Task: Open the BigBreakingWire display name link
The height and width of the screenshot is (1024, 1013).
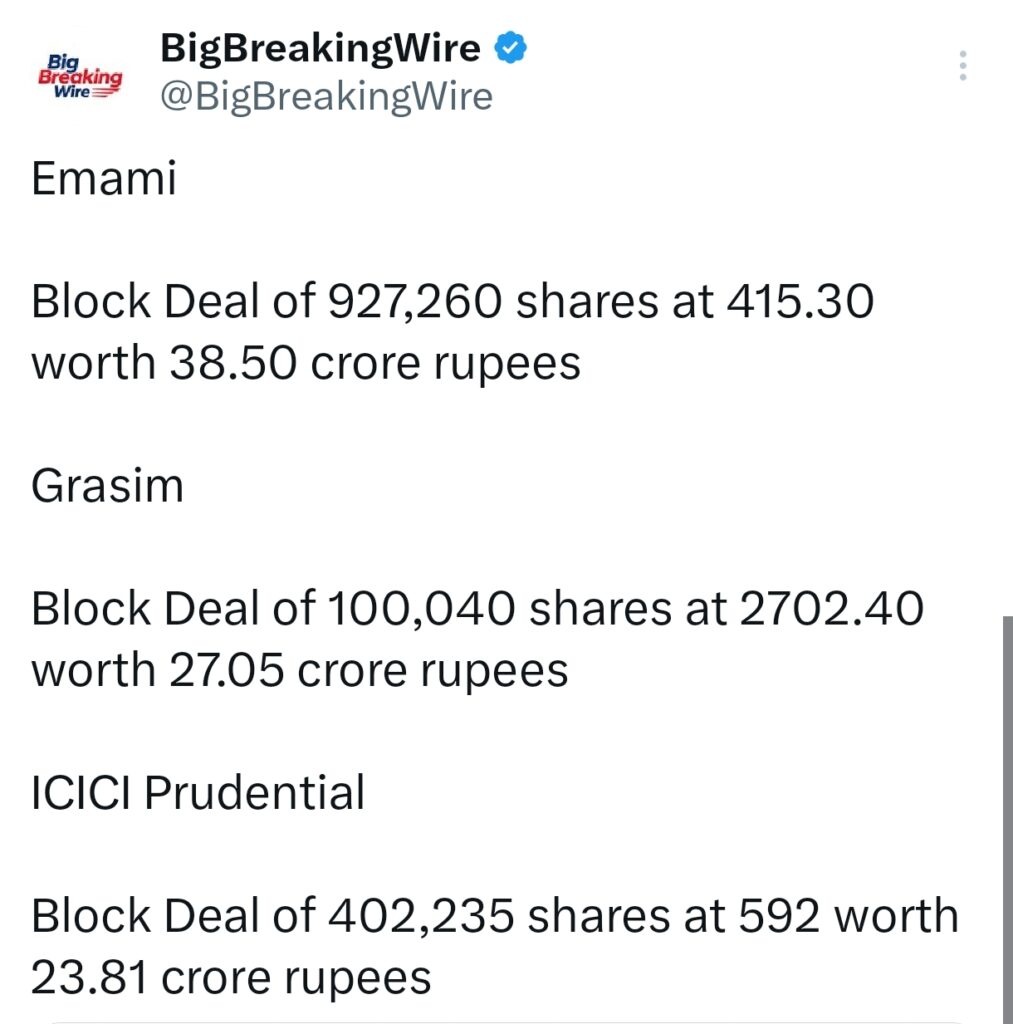Action: coord(320,46)
